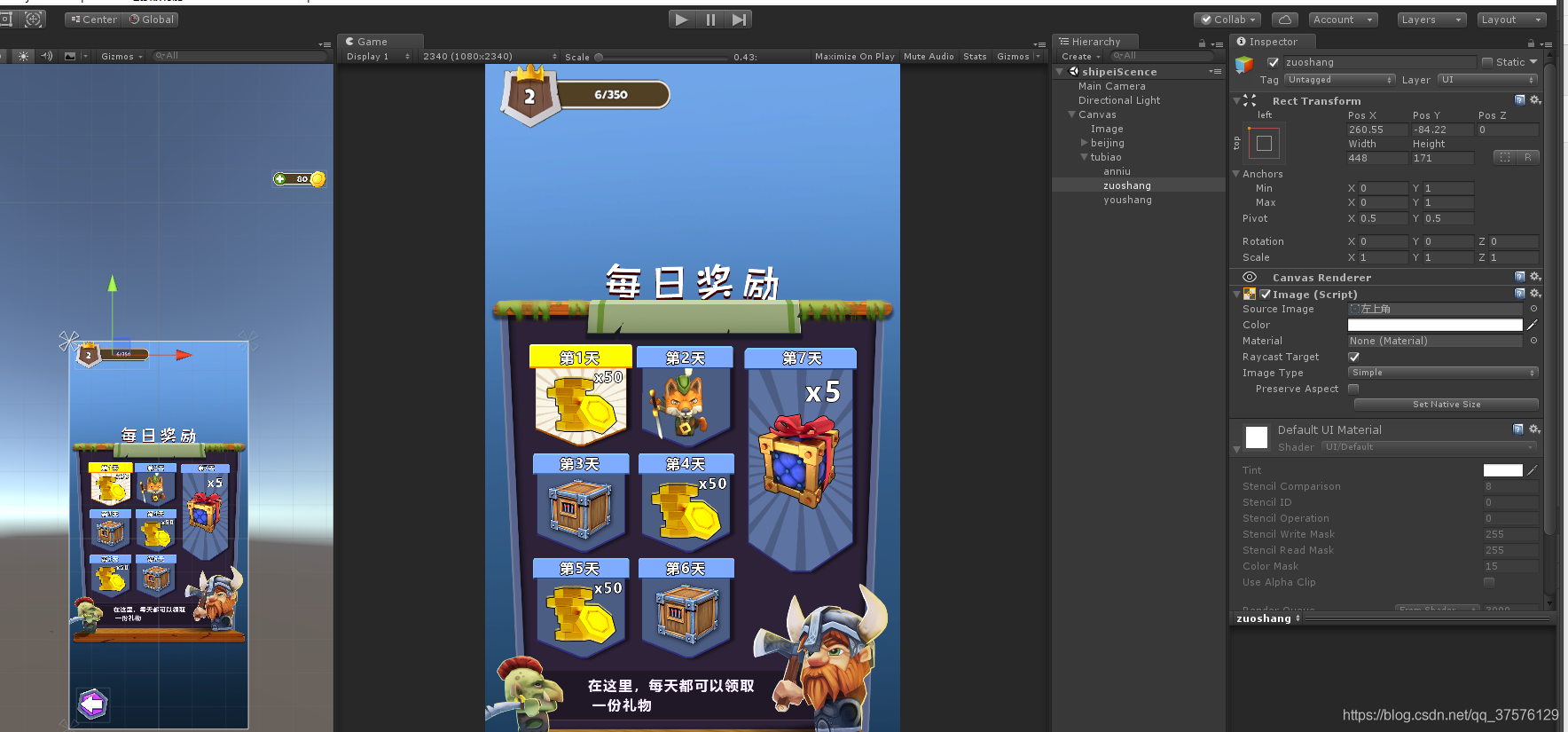Click the Image Color white swatch
Image resolution: width=1568 pixels, height=732 pixels.
click(1435, 325)
